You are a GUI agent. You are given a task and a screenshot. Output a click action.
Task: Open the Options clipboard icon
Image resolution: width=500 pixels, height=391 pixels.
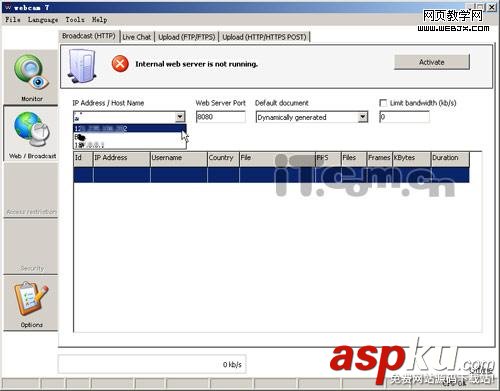click(x=31, y=303)
